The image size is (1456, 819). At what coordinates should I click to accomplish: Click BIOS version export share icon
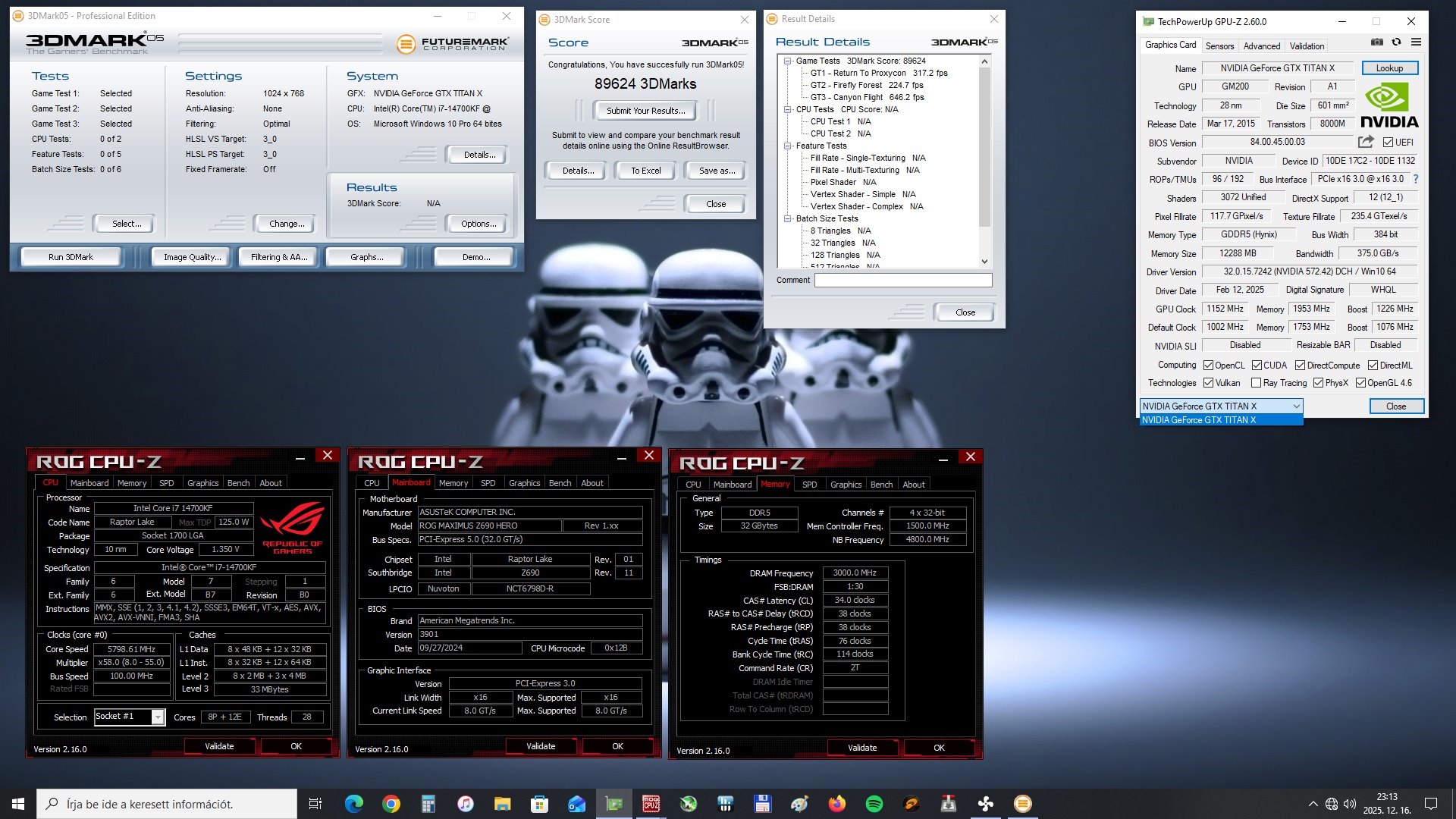tap(1366, 142)
